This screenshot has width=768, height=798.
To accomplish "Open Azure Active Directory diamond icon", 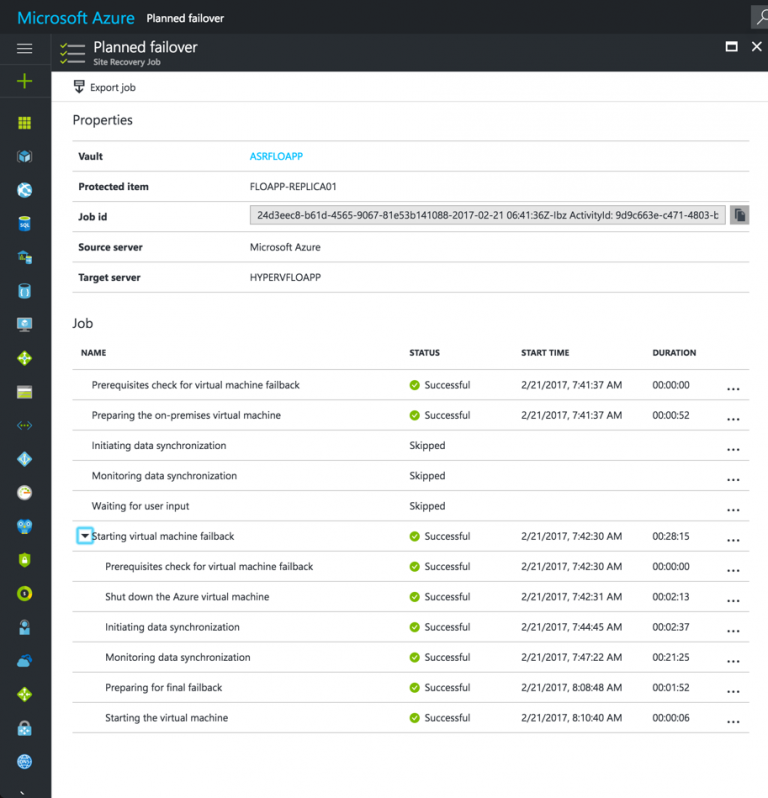I will pyautogui.click(x=24, y=459).
